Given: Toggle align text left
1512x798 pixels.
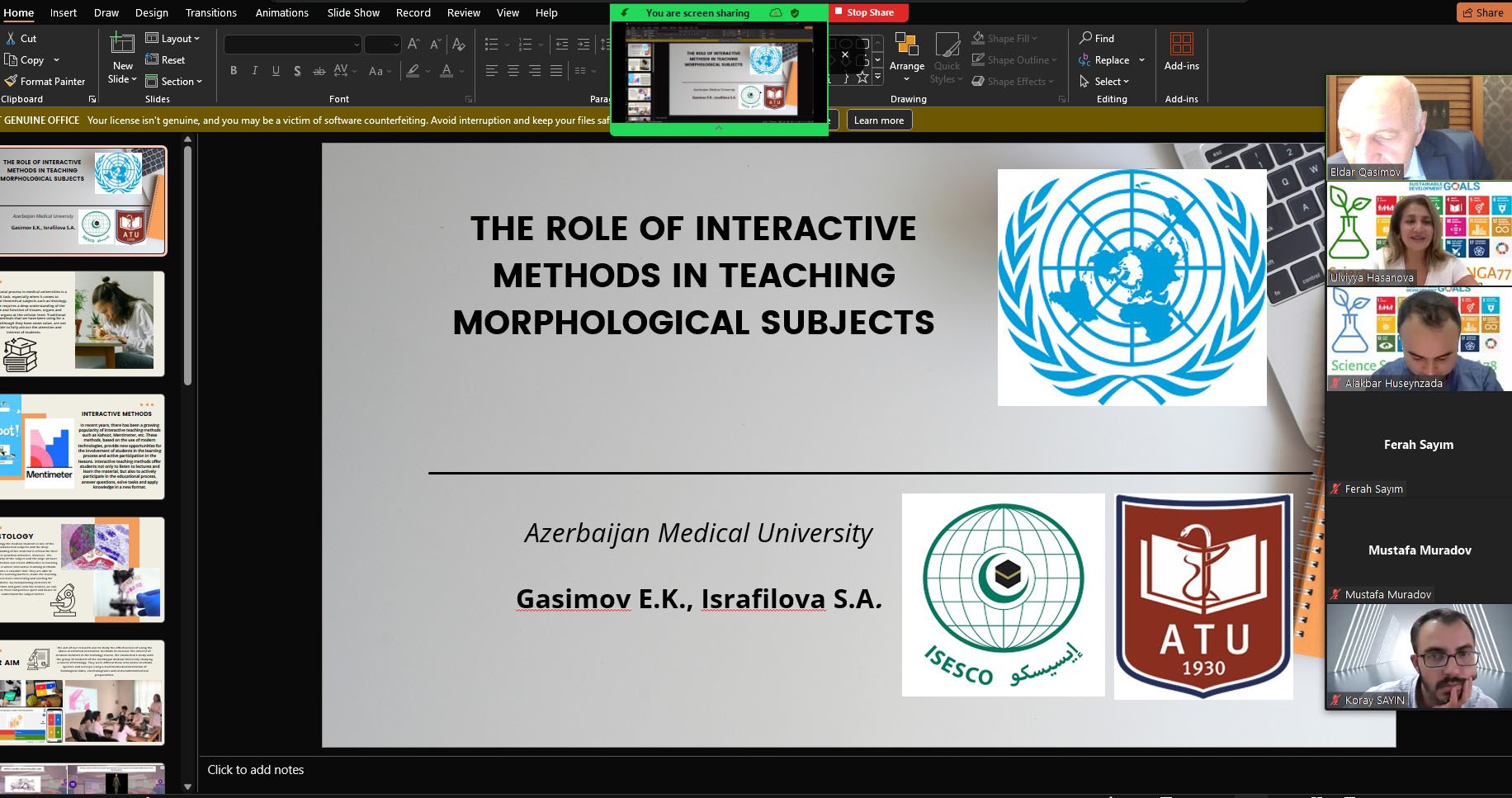Looking at the screenshot, I should (491, 71).
